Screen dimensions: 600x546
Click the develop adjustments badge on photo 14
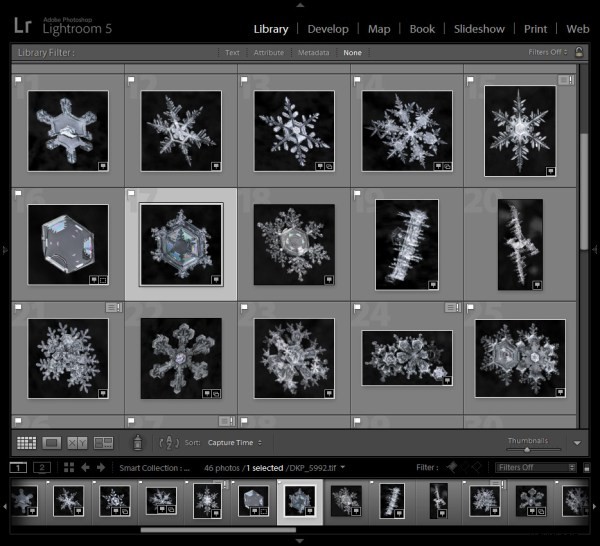447,166
